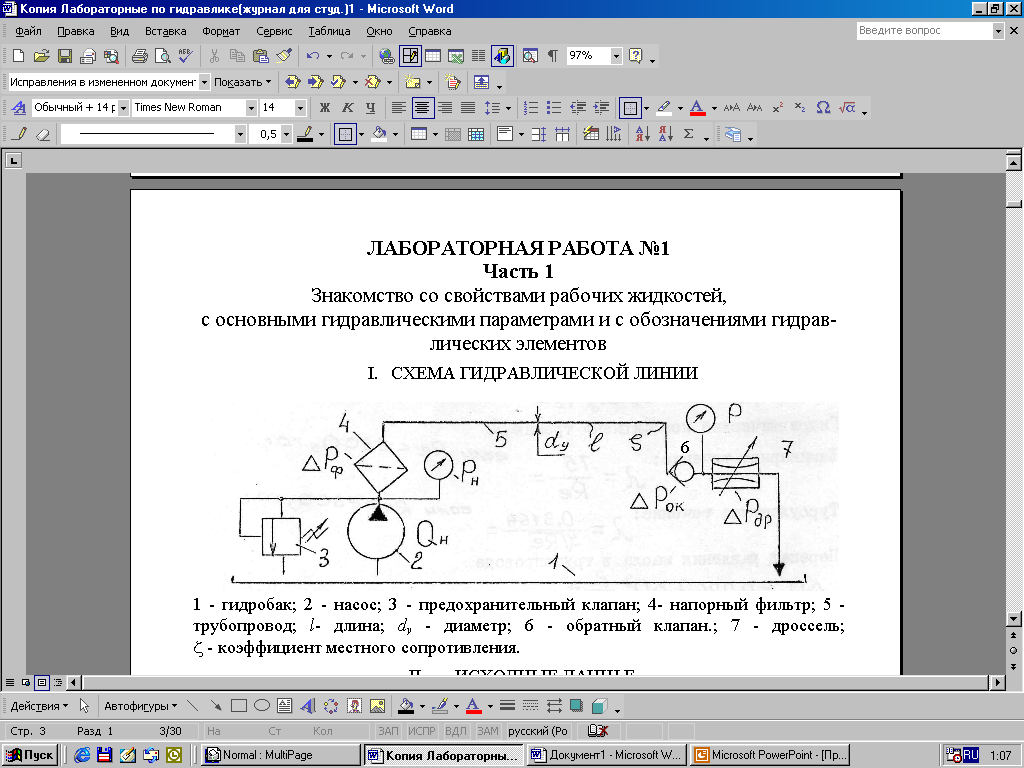Toggle Bold formatting (Ж)
The width and height of the screenshot is (1024, 768).
[325, 108]
